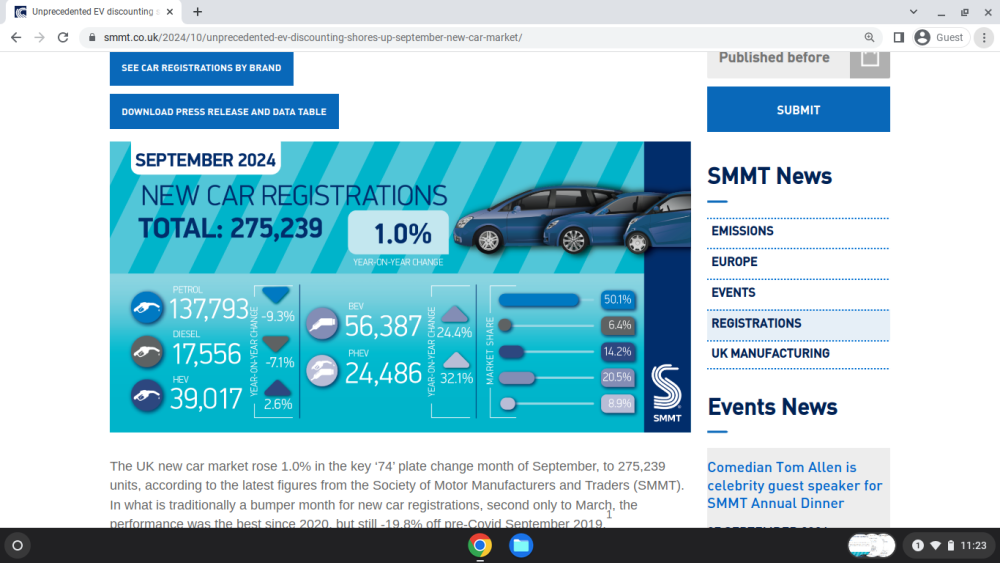
Task: Click the 14.2% market share bar
Action: click(x=511, y=351)
